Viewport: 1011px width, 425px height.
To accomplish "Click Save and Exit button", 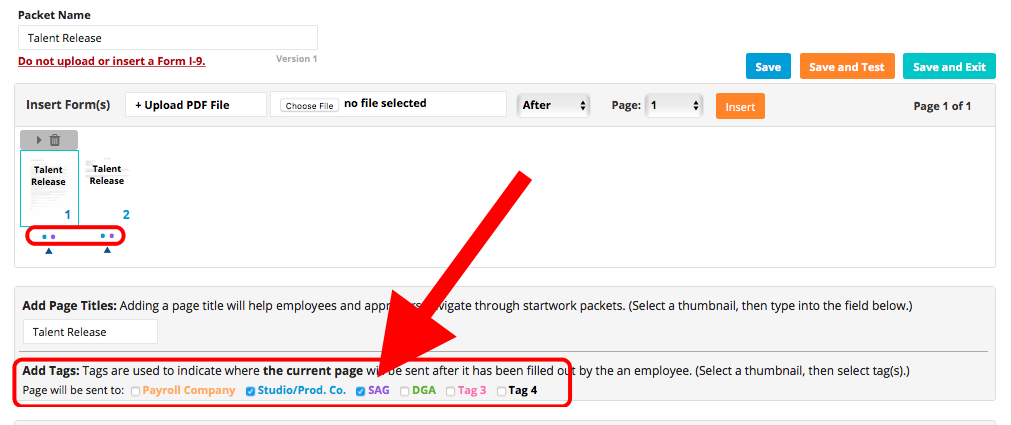I will coord(949,66).
